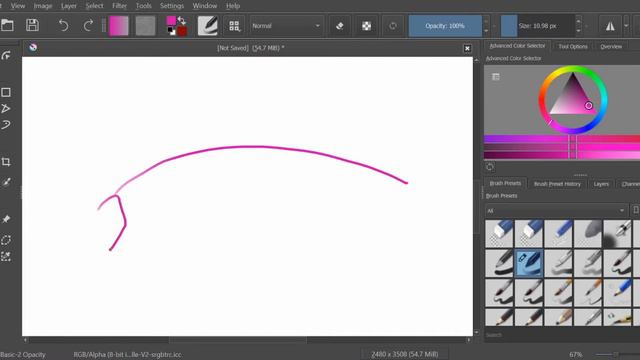Open the Tools menu

tap(143, 6)
